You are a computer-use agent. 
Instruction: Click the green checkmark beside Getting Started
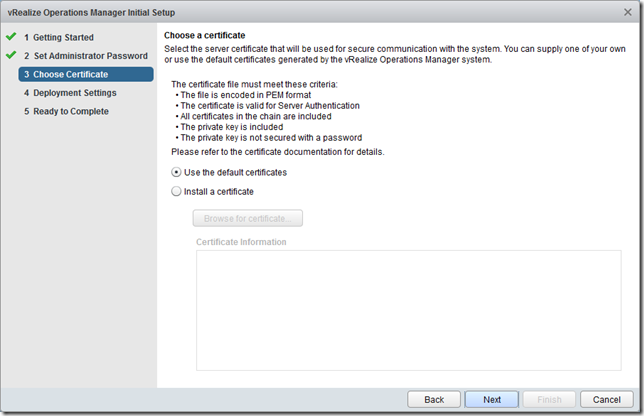pyautogui.click(x=11, y=37)
